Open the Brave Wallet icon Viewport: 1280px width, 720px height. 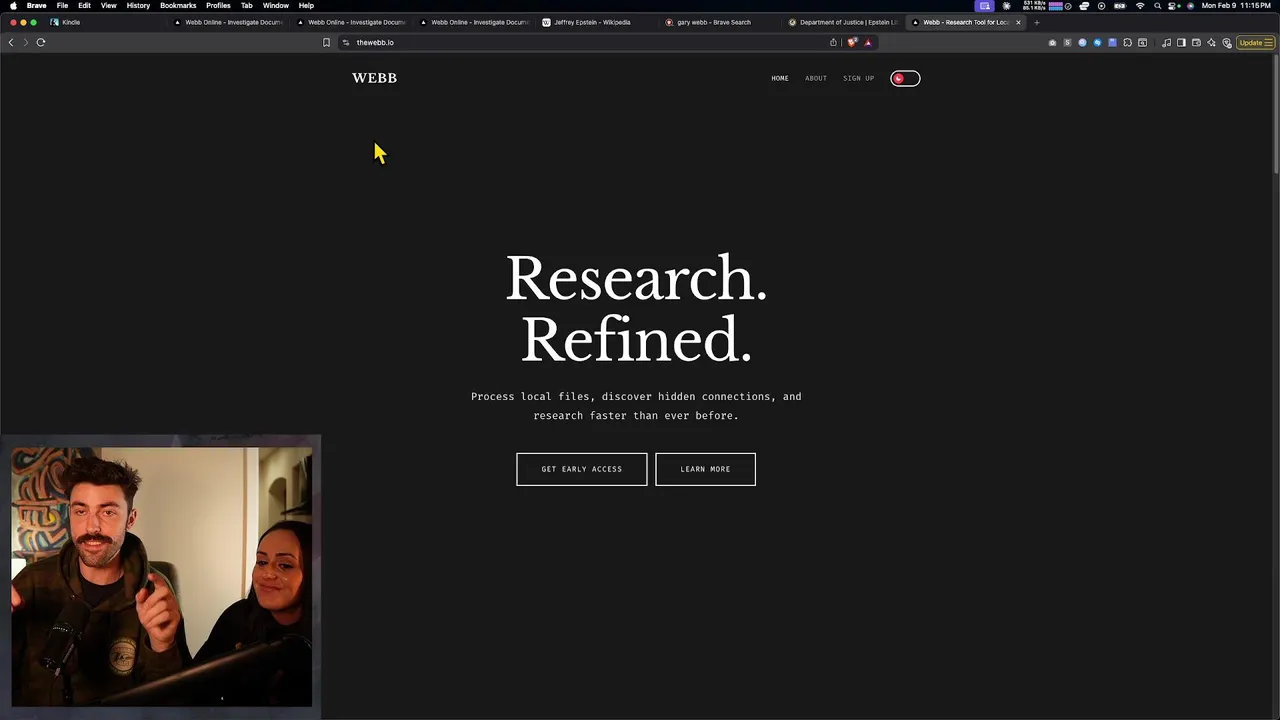point(1196,43)
